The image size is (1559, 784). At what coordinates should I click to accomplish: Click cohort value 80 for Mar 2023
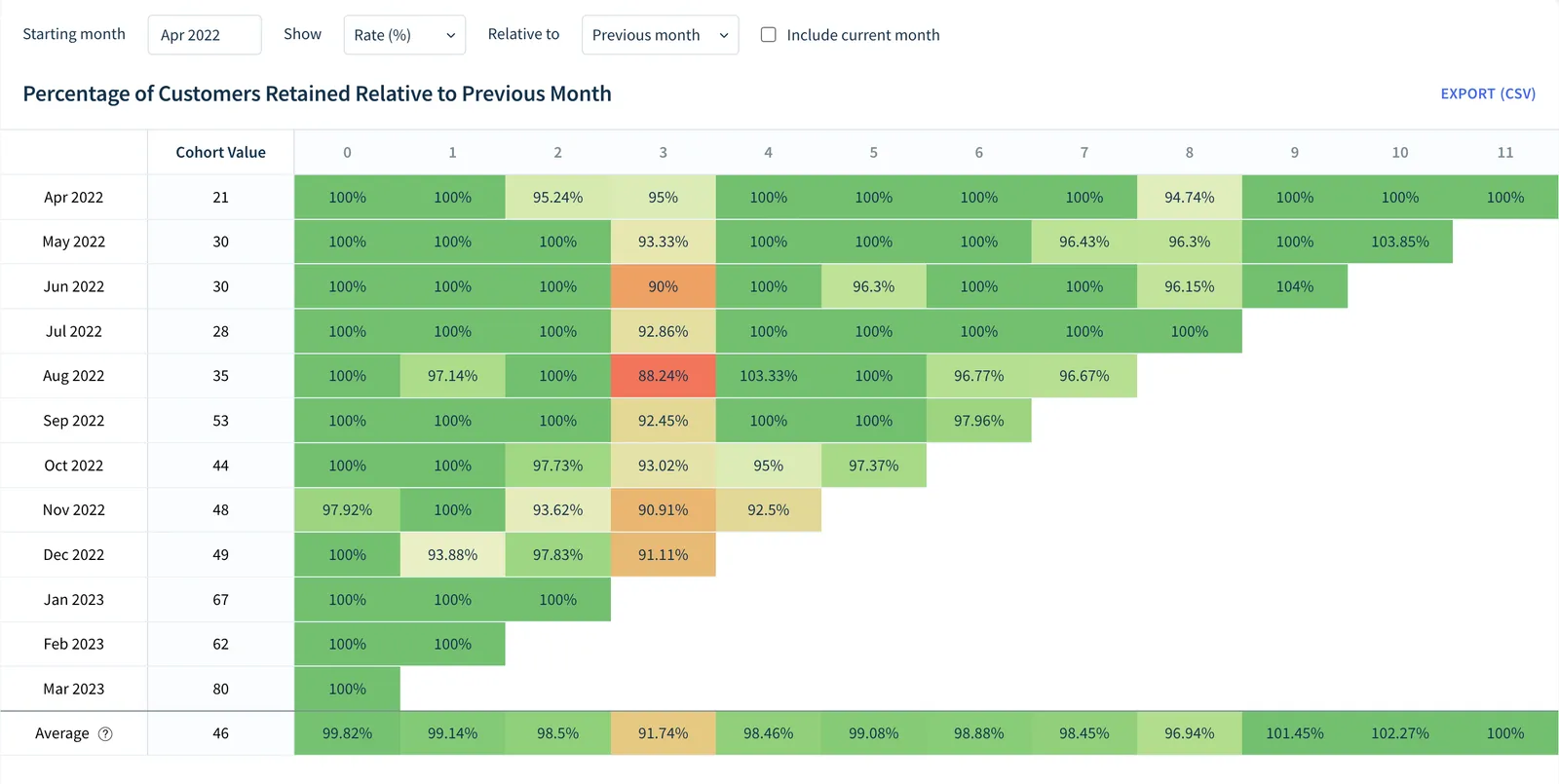[221, 689]
